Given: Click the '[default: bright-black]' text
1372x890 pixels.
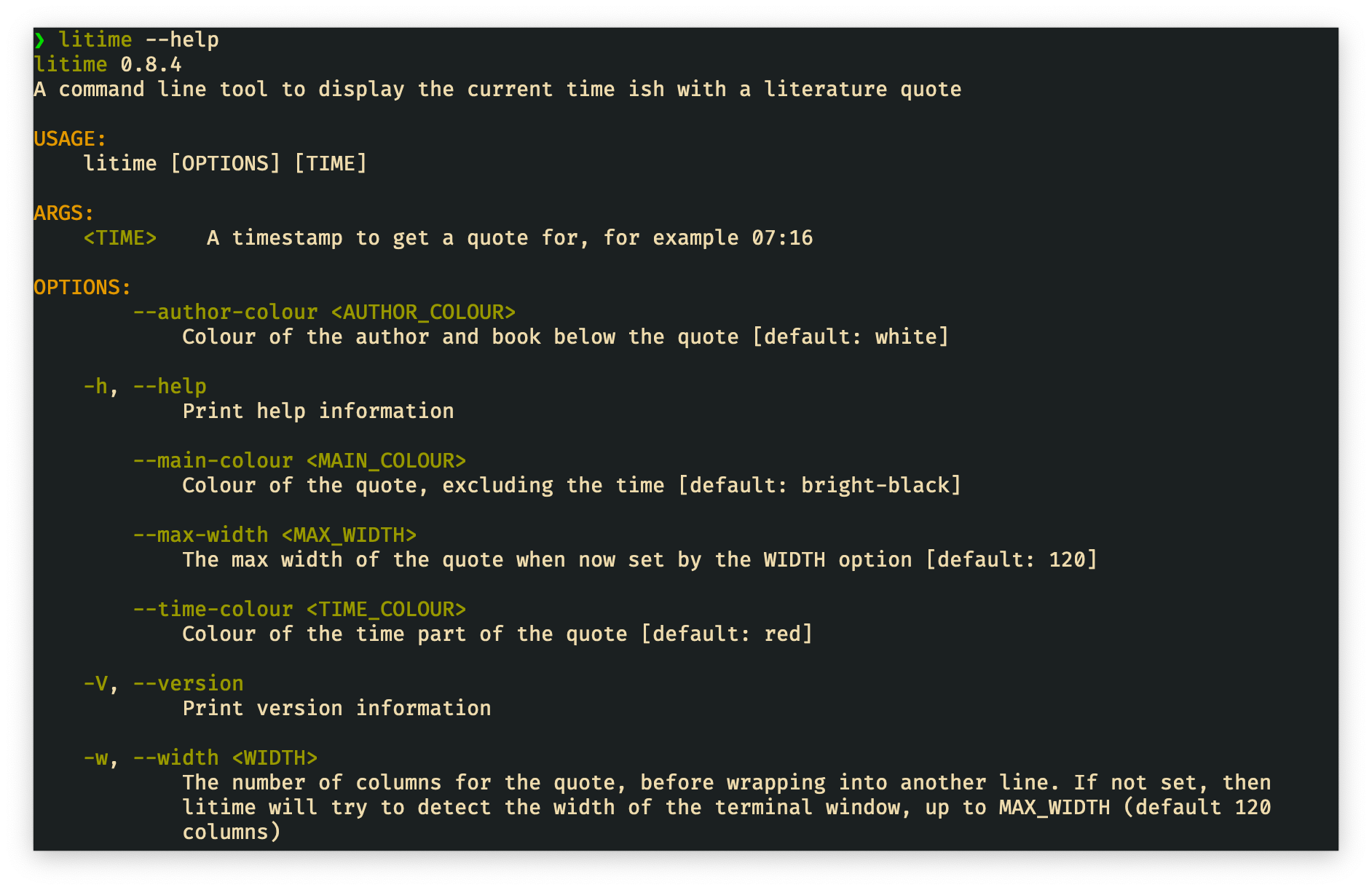Looking at the screenshot, I should pyautogui.click(x=819, y=486).
